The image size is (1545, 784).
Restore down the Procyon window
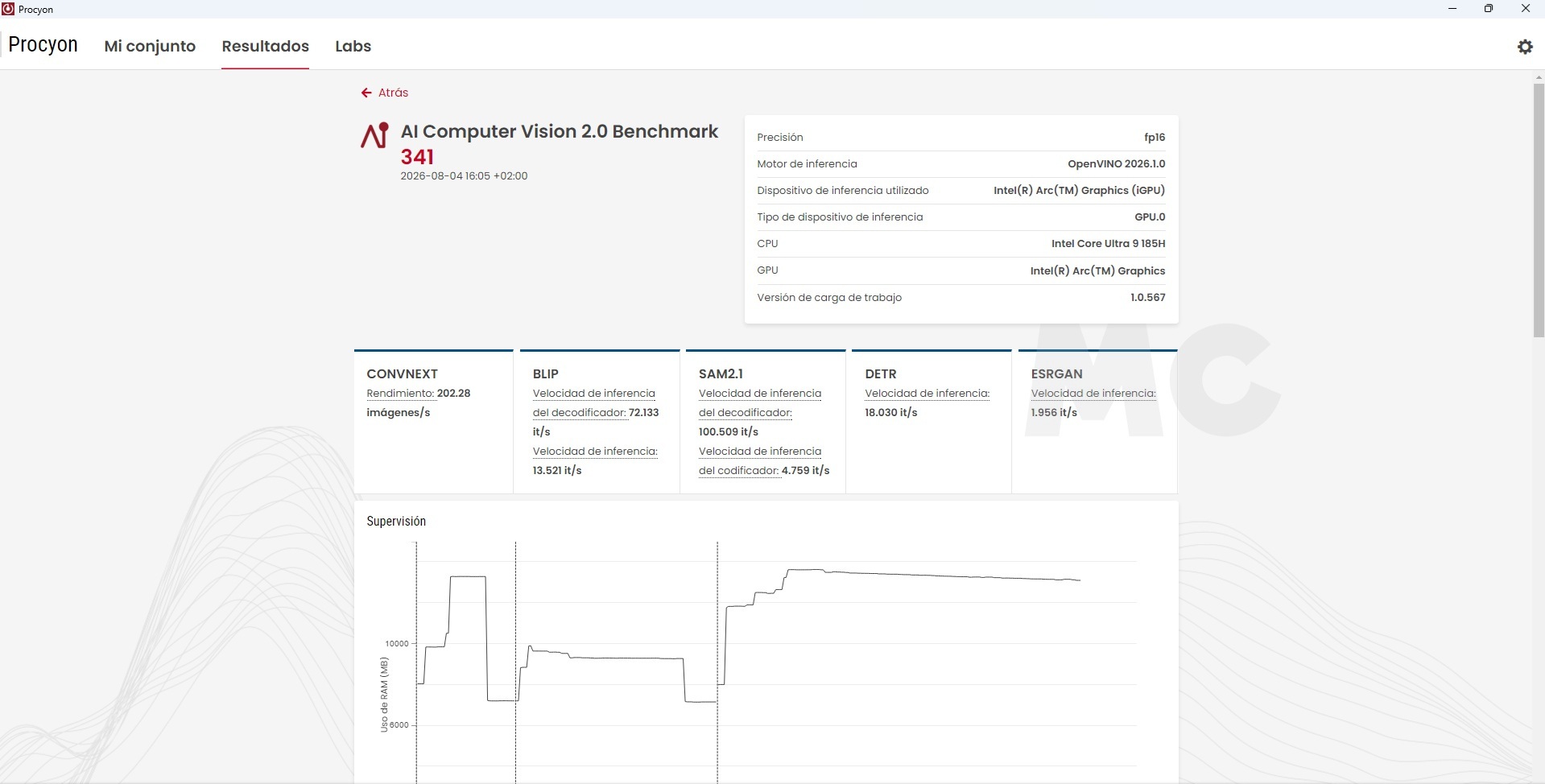(1489, 9)
